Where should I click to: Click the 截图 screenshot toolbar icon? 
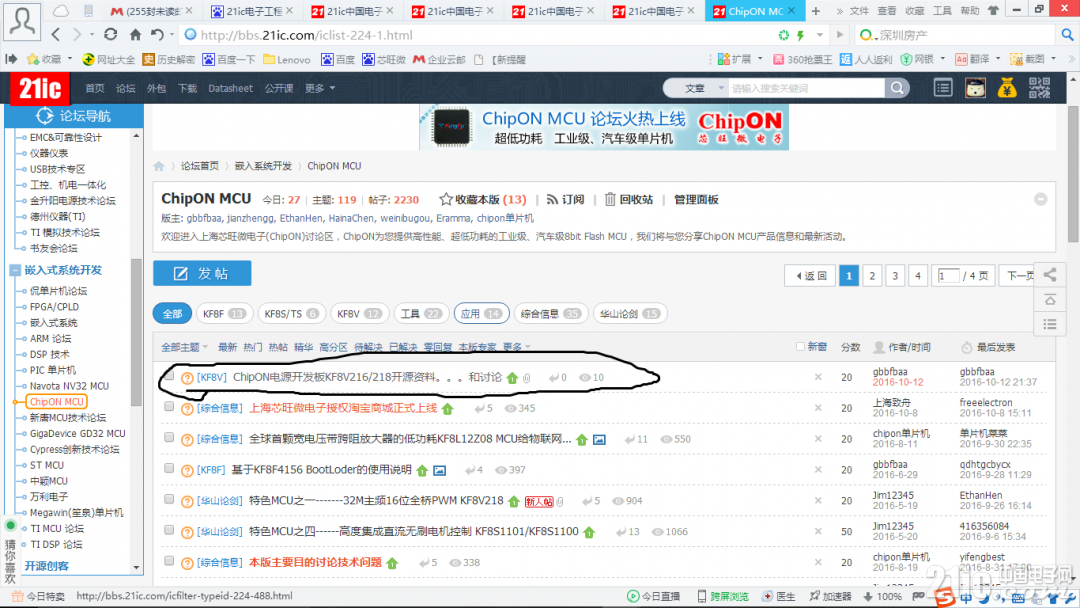tap(1016, 60)
